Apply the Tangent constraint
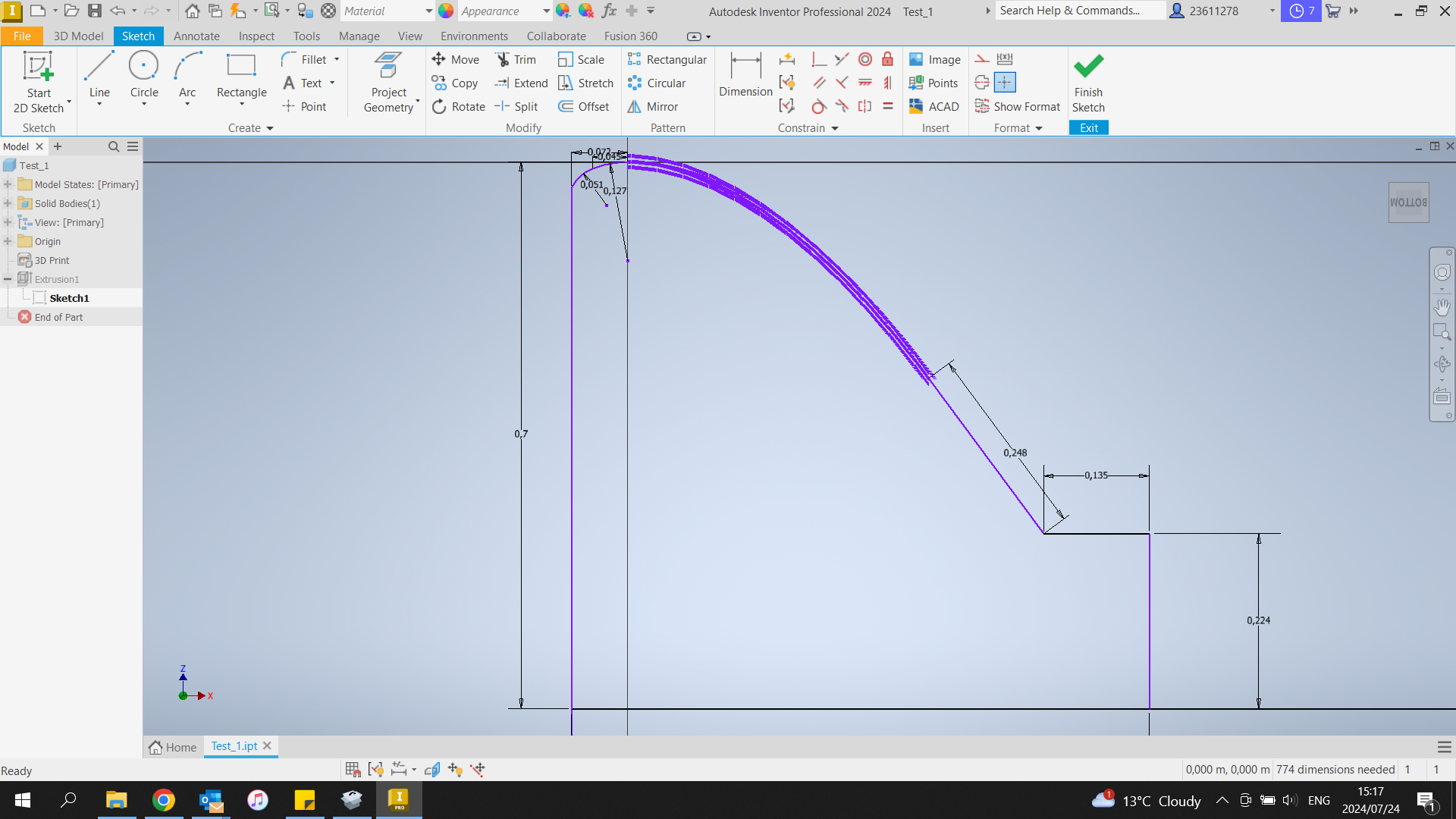The height and width of the screenshot is (819, 1456). coord(819,106)
